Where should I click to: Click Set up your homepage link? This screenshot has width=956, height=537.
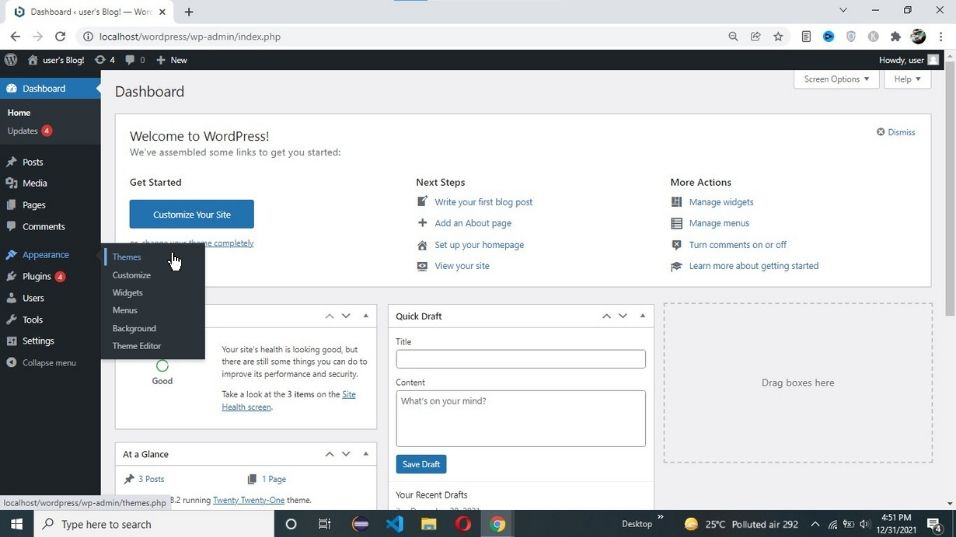pyautogui.click(x=479, y=244)
